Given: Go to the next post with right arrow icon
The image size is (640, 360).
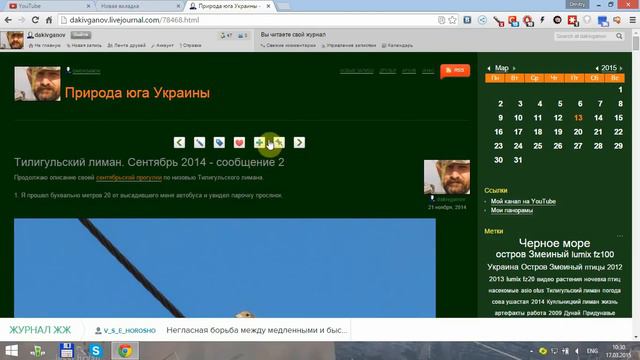Looking at the screenshot, I should (299, 142).
